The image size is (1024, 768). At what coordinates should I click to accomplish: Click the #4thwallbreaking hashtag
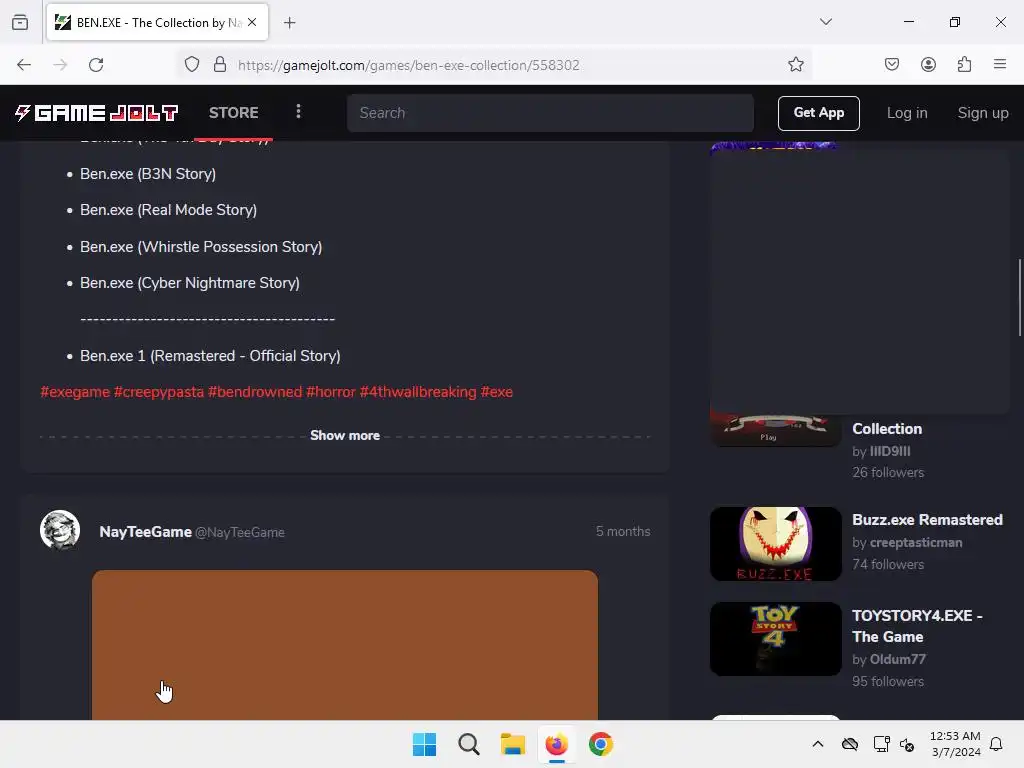pos(418,392)
